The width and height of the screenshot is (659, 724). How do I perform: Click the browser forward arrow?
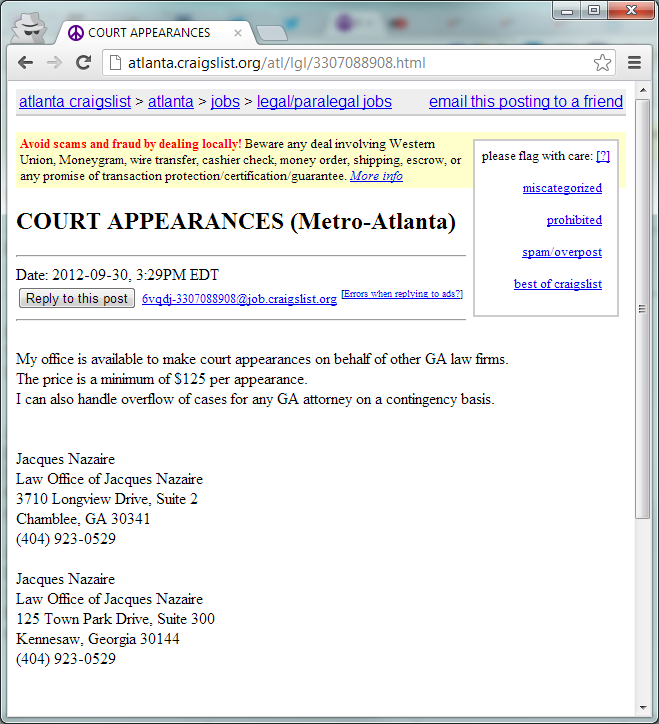coord(54,63)
